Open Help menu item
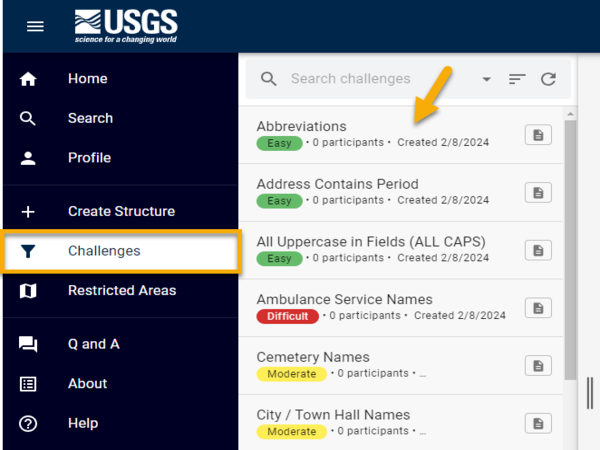600x450 pixels. (x=121, y=424)
